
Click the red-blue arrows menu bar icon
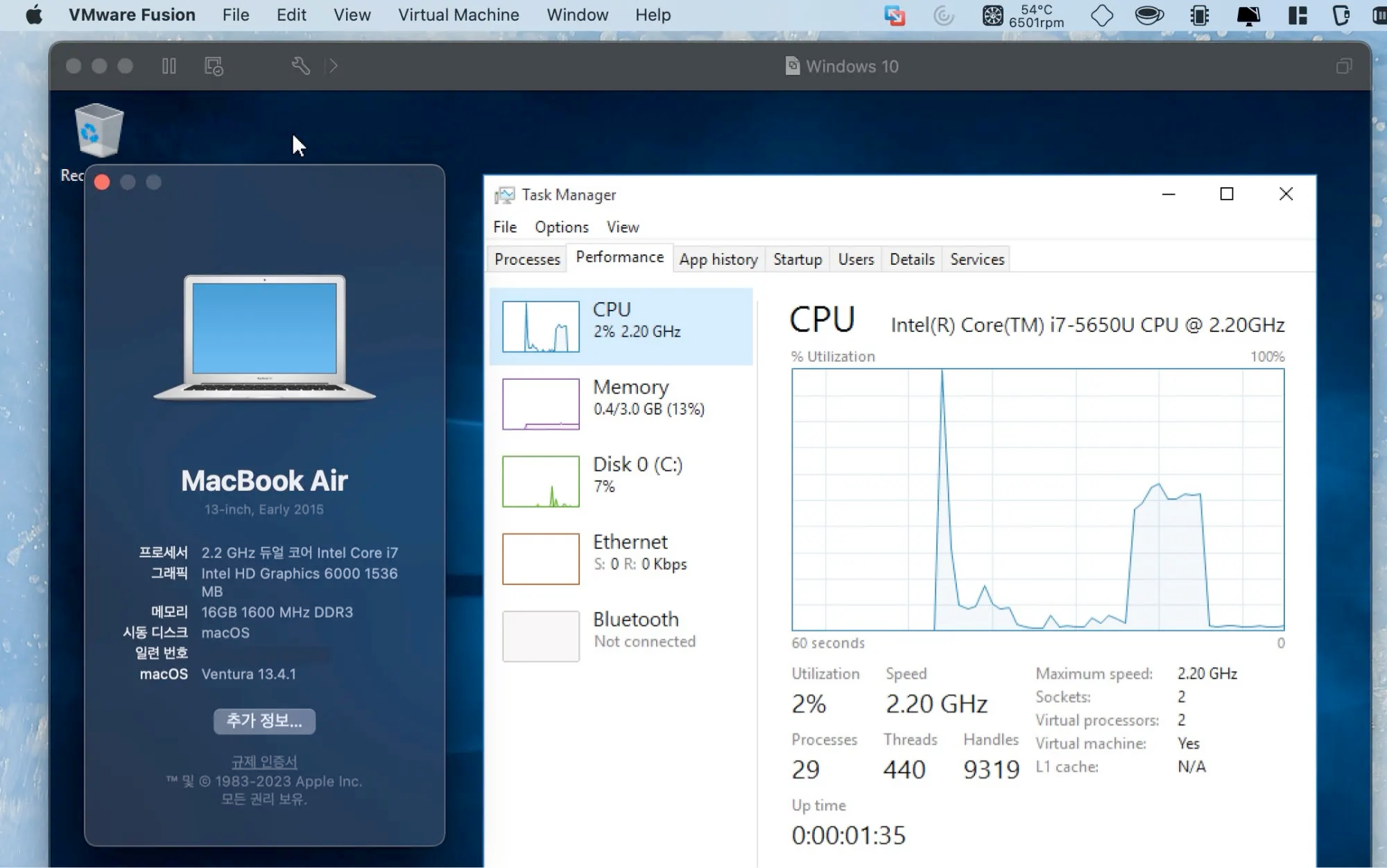coord(895,15)
